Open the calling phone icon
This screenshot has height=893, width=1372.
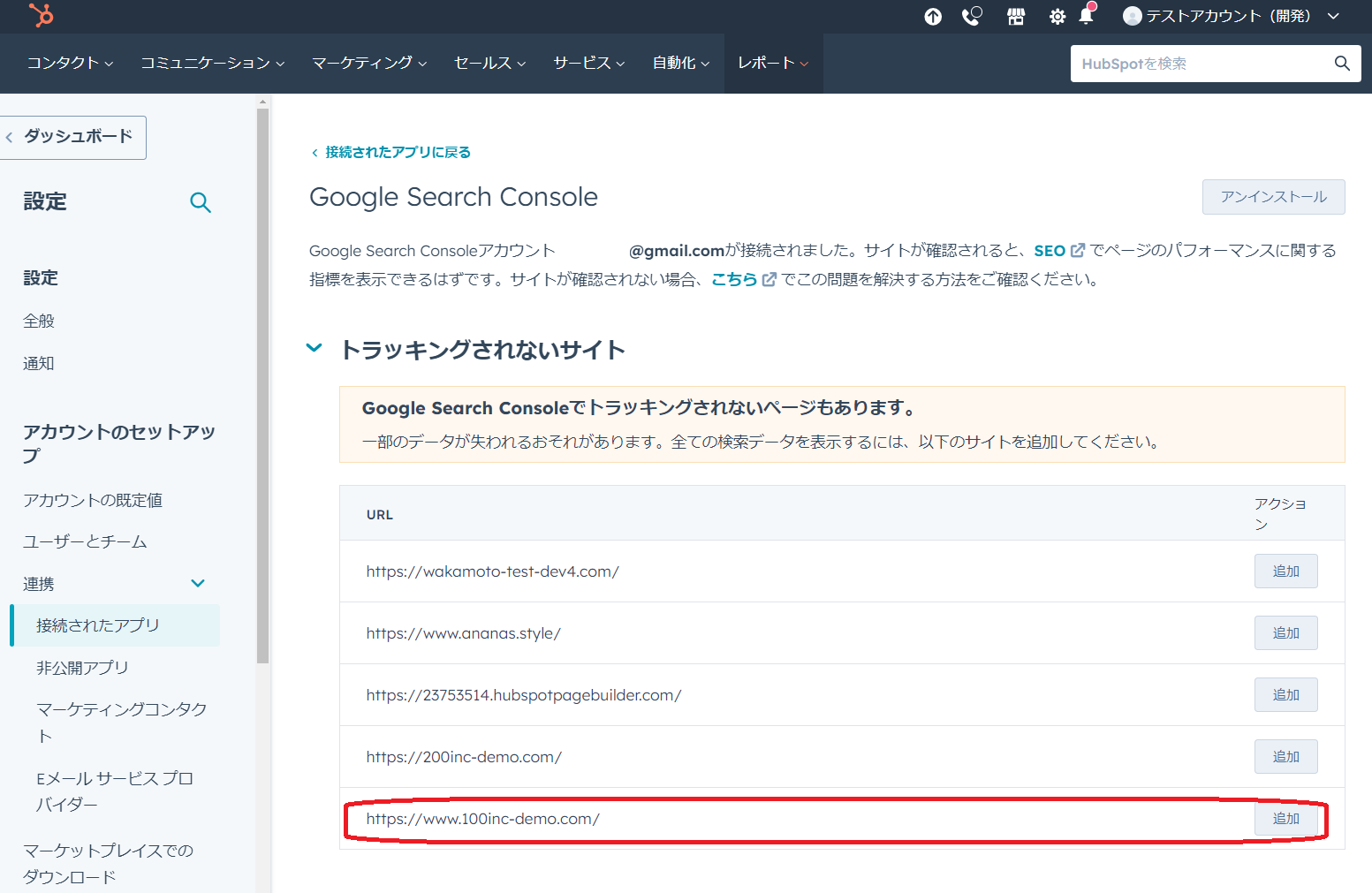point(972,16)
